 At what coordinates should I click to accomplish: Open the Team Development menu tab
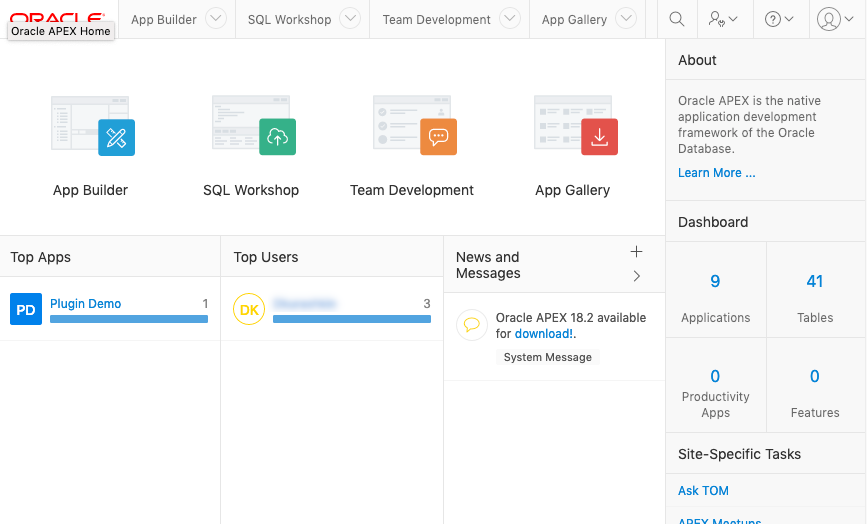(x=436, y=19)
